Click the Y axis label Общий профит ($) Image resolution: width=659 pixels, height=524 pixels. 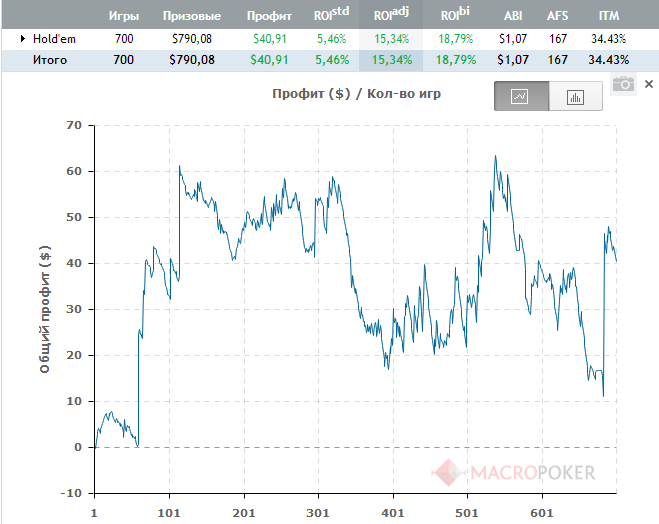click(x=45, y=309)
